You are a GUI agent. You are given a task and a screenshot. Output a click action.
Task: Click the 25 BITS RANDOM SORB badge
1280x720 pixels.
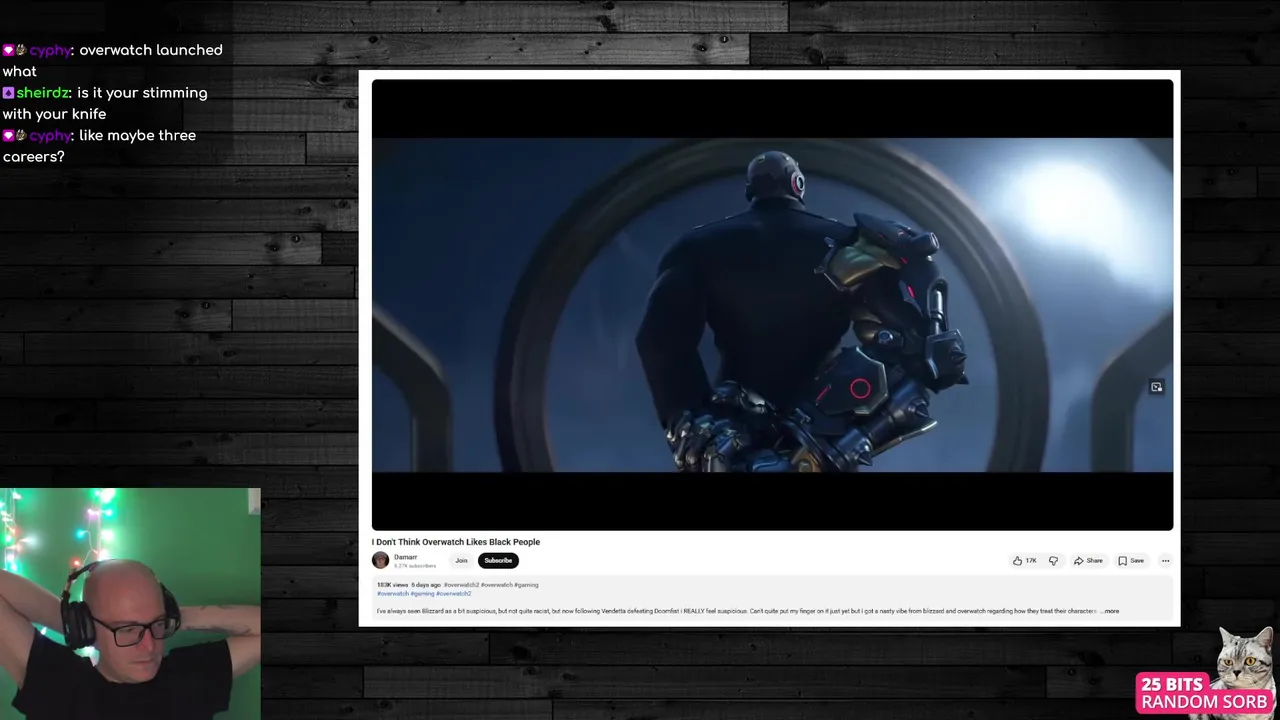point(1205,694)
